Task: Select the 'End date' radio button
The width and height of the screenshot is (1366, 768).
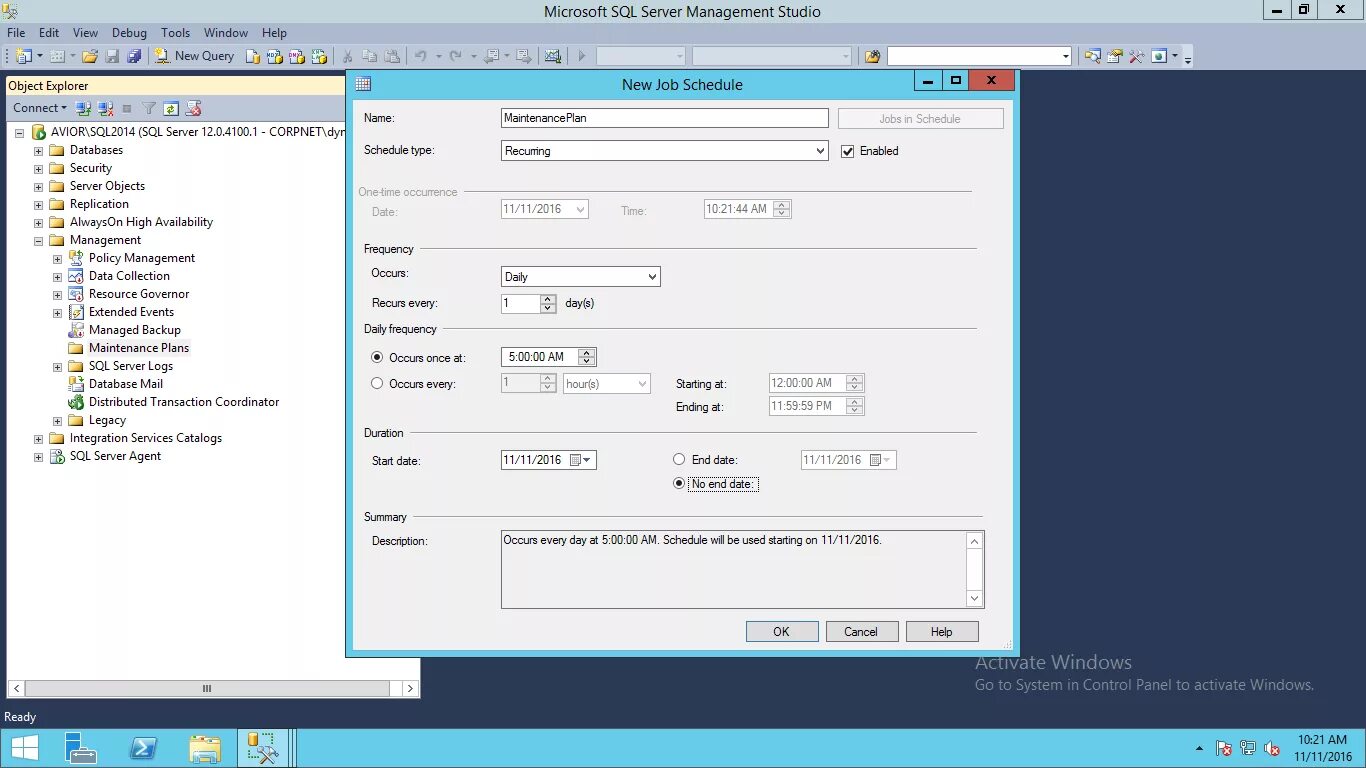Action: tap(679, 460)
